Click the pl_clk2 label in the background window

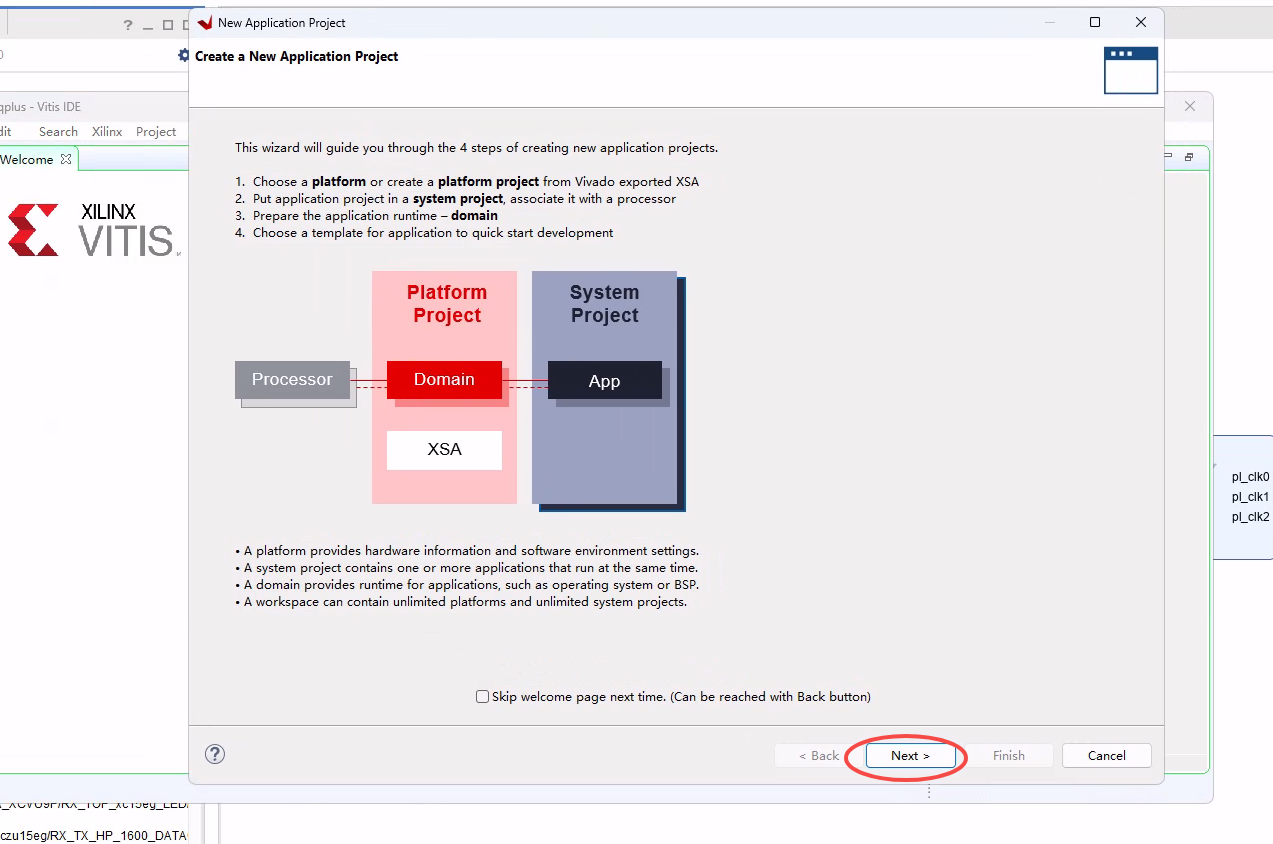(1250, 517)
